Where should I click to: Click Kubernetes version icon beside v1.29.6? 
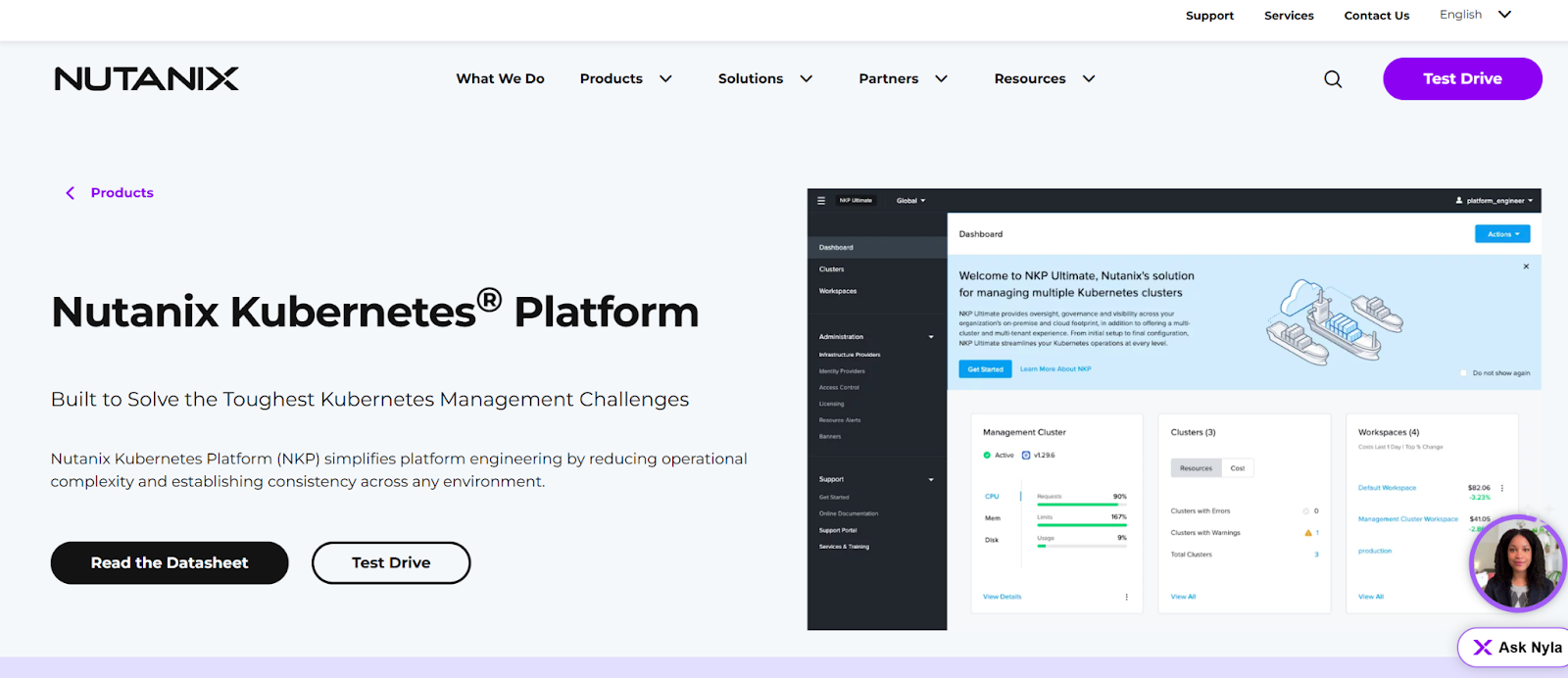tap(1026, 455)
